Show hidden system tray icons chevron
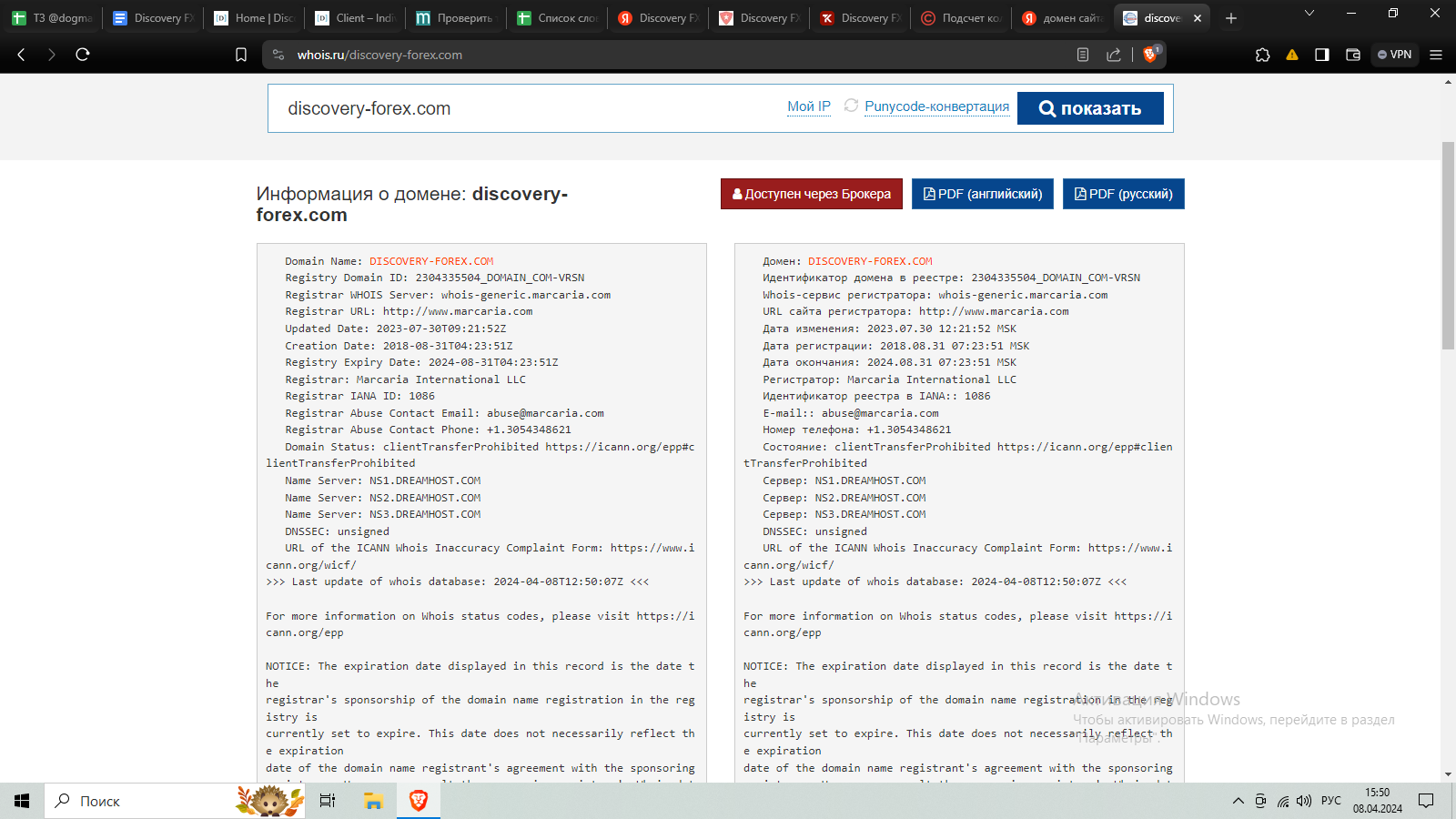1456x819 pixels. click(x=1239, y=801)
